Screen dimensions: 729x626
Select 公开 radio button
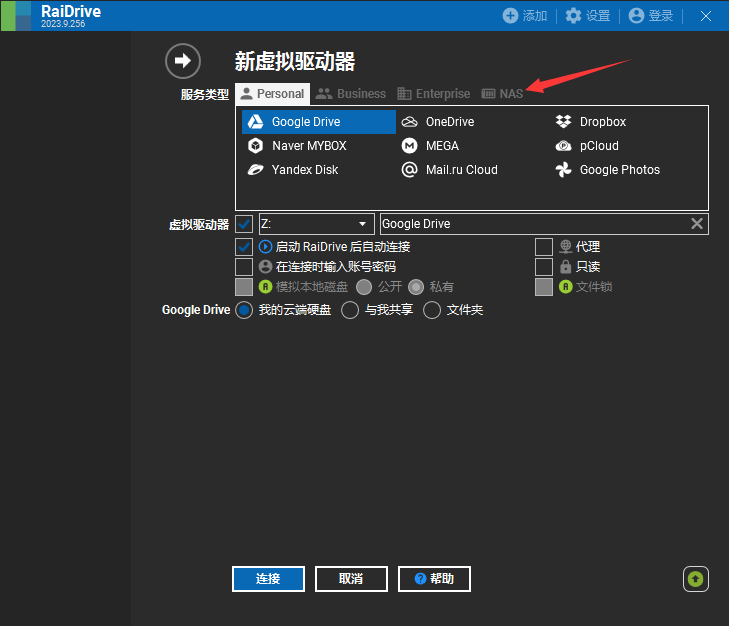tap(364, 287)
